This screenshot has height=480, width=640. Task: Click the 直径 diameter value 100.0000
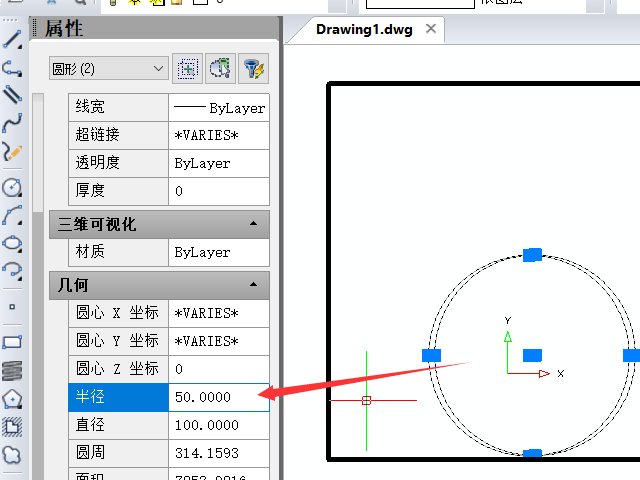point(219,425)
